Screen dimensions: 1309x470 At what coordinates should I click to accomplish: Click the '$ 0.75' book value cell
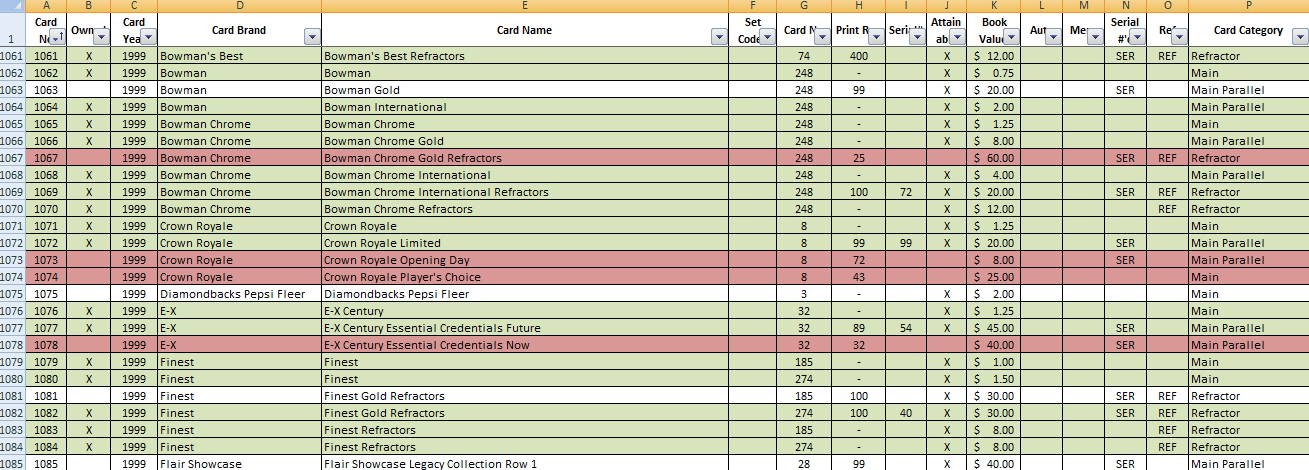tap(993, 73)
